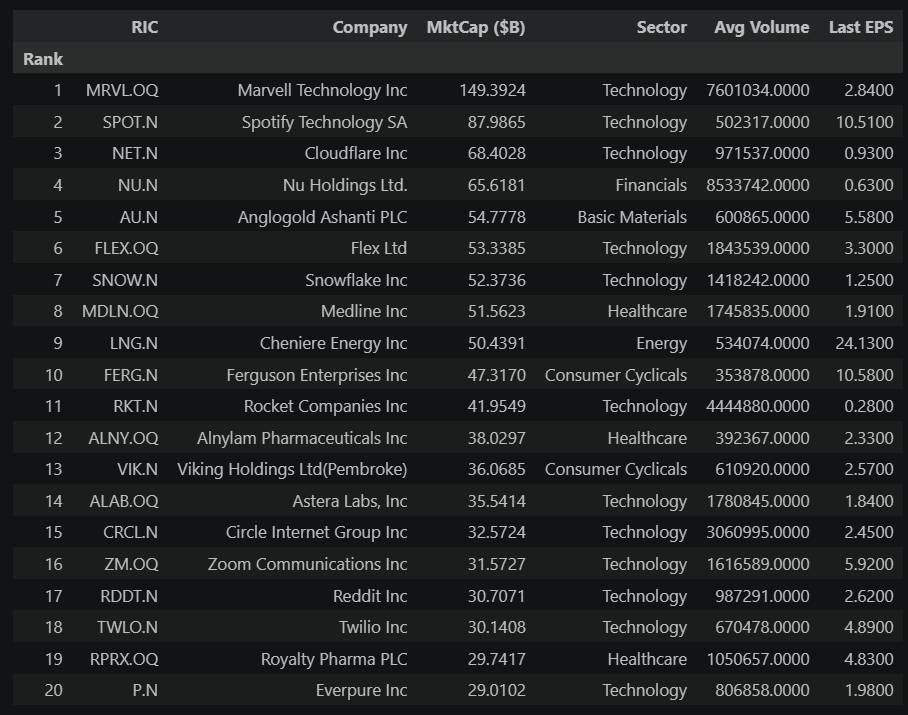The height and width of the screenshot is (715, 908).
Task: Click Flex Ltd company name
Action: coord(378,248)
